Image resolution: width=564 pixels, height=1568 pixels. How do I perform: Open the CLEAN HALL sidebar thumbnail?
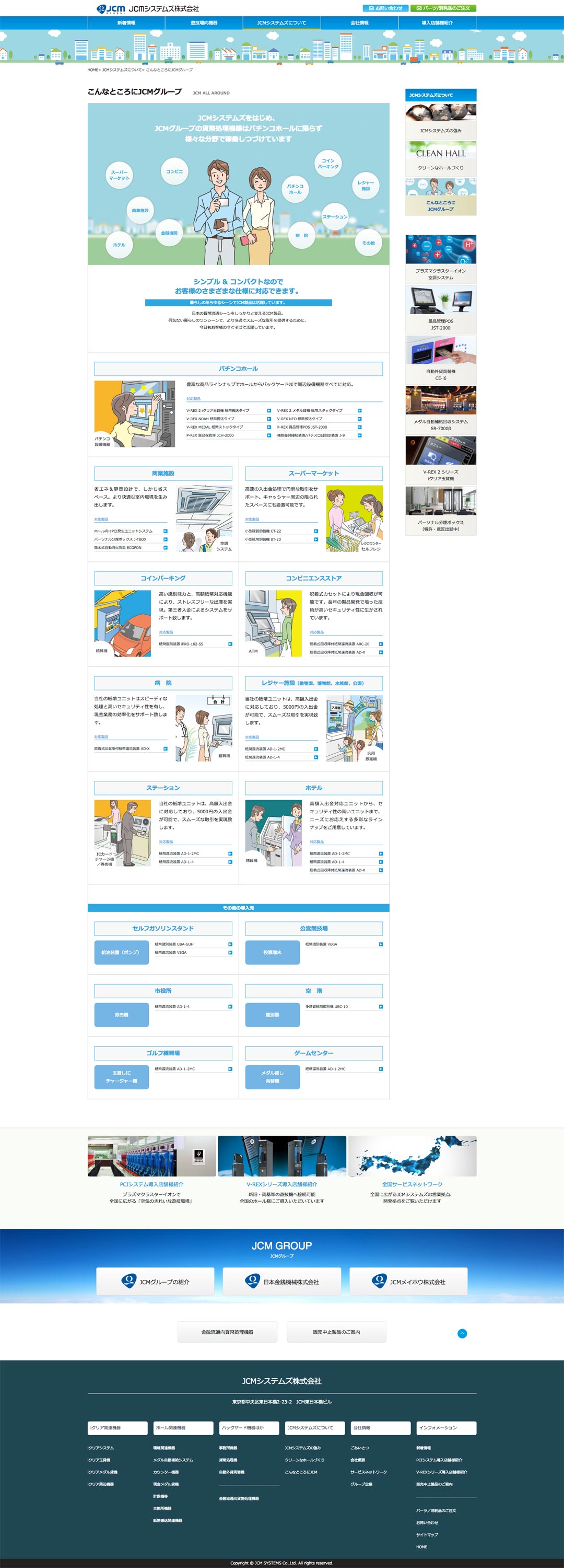[x=441, y=158]
